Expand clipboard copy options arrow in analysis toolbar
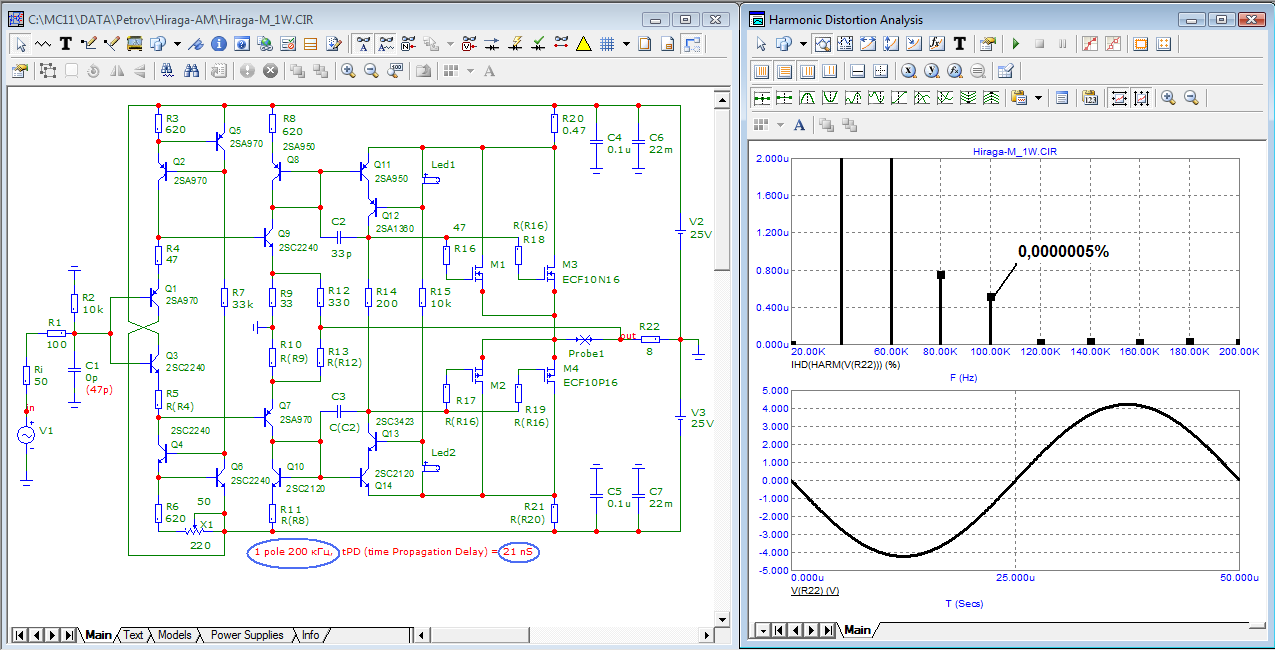This screenshot has height=650, width=1275. pos(1038,98)
